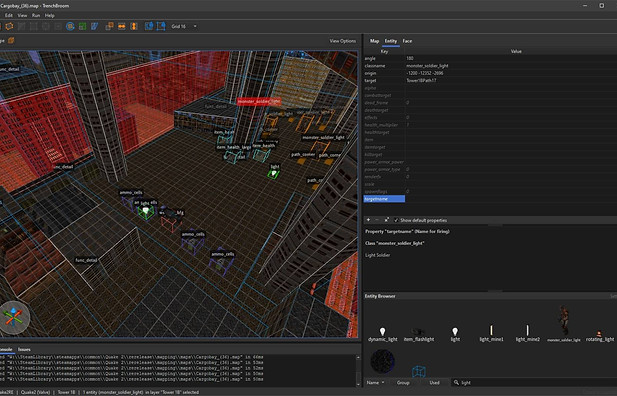Click the Duplicate objects toolbar icon
617x396 pixels.
(109, 26)
